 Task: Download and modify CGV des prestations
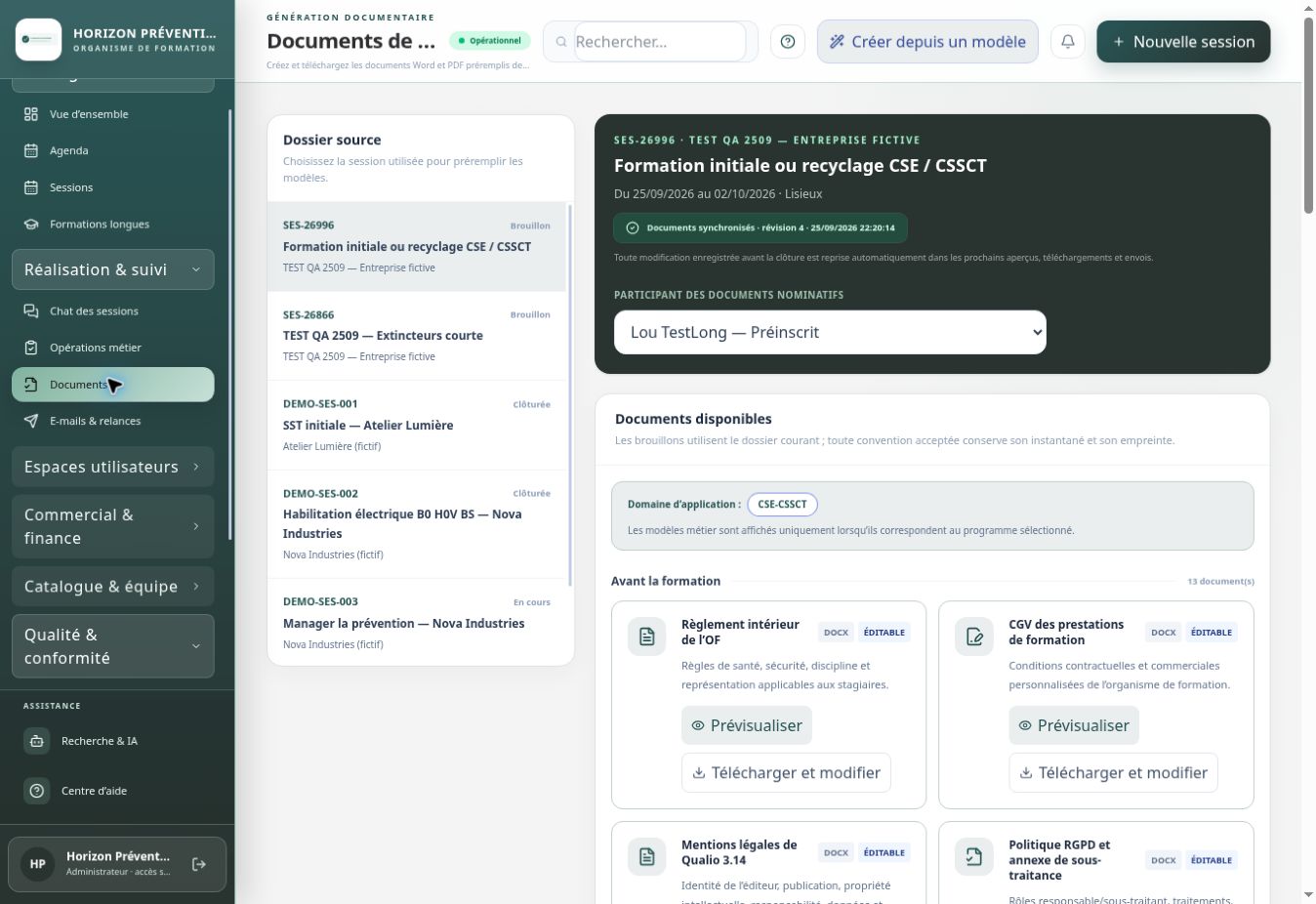[x=1113, y=772]
